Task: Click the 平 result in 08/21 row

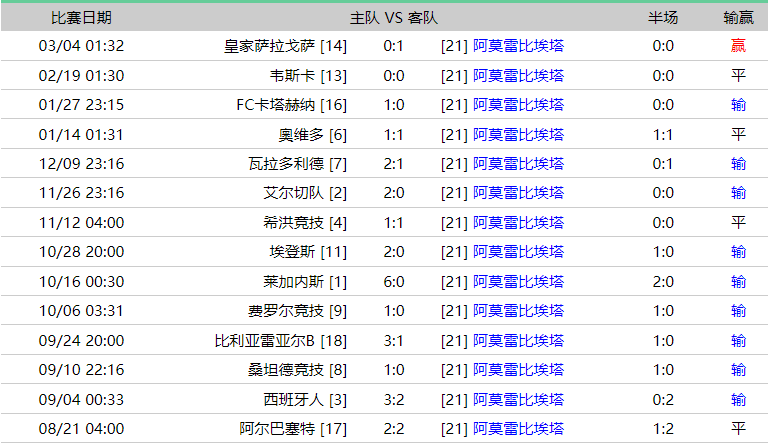Action: tap(738, 429)
